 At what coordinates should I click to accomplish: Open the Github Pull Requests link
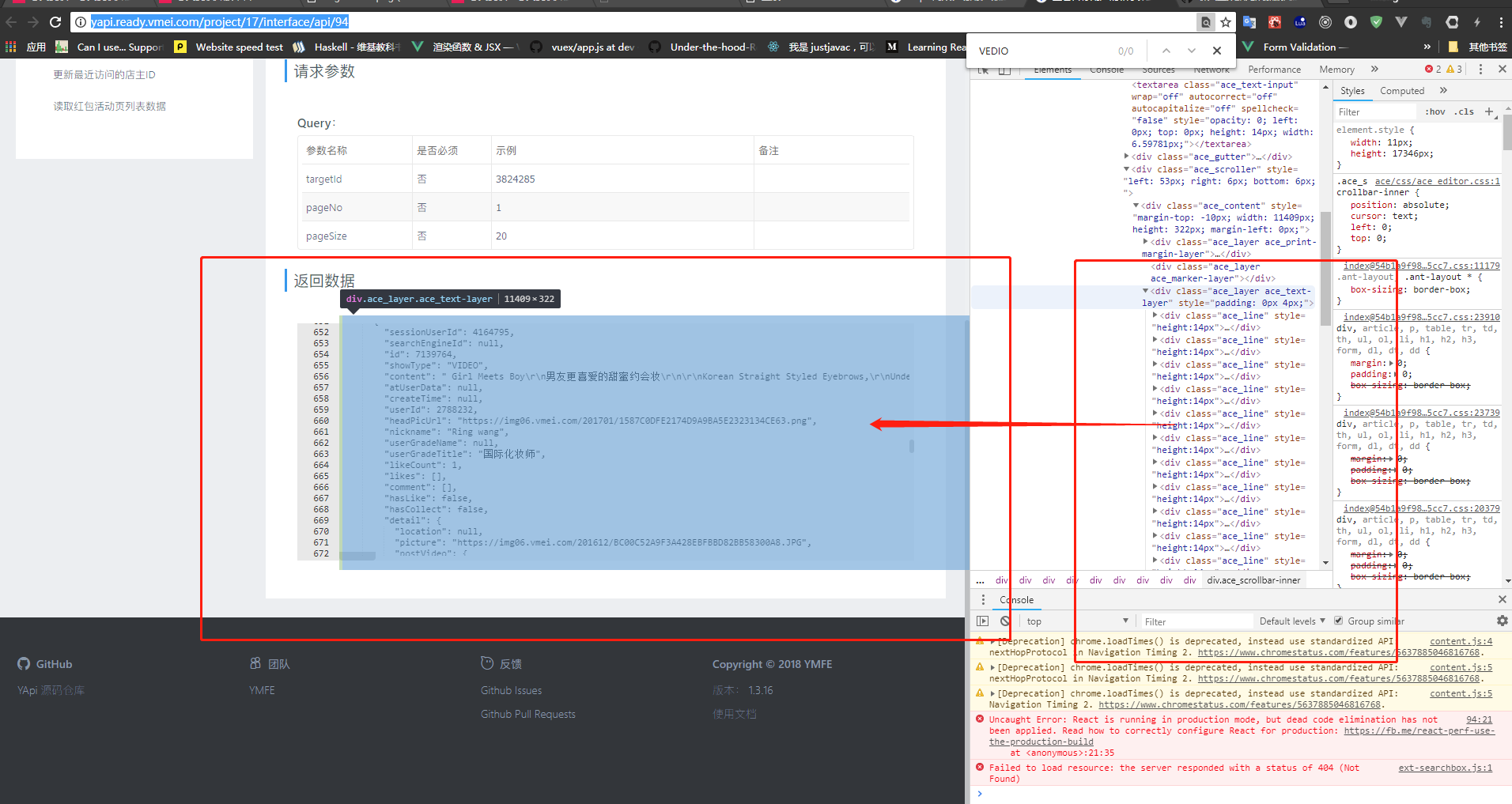(528, 715)
